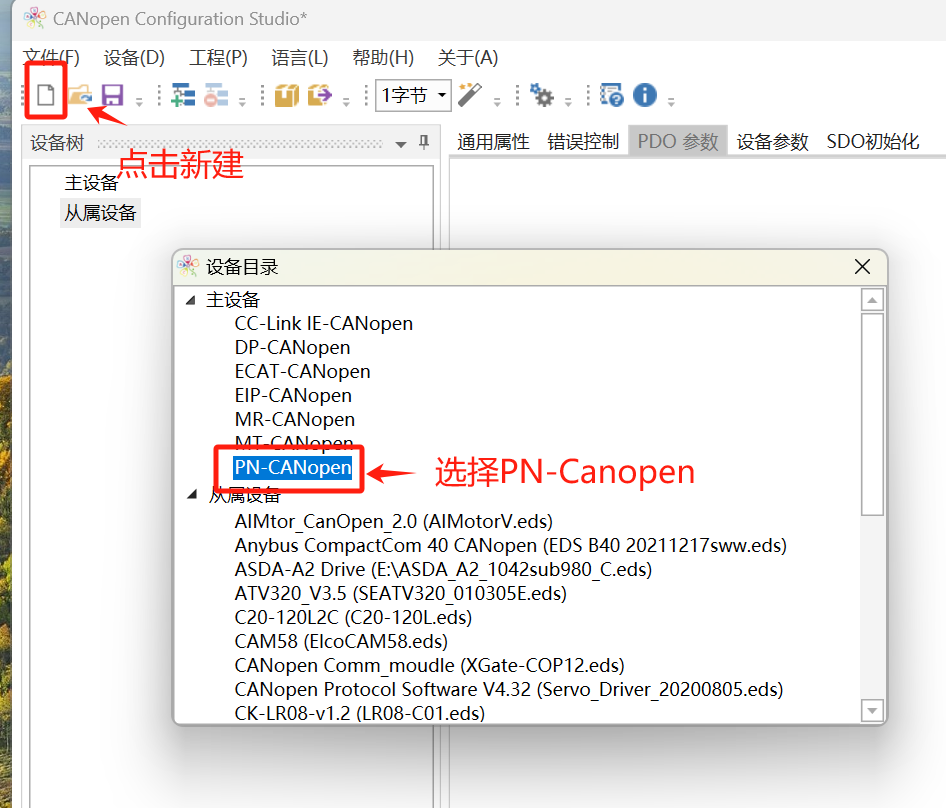946x808 pixels.
Task: Click the remove device tree icon
Action: click(x=216, y=95)
